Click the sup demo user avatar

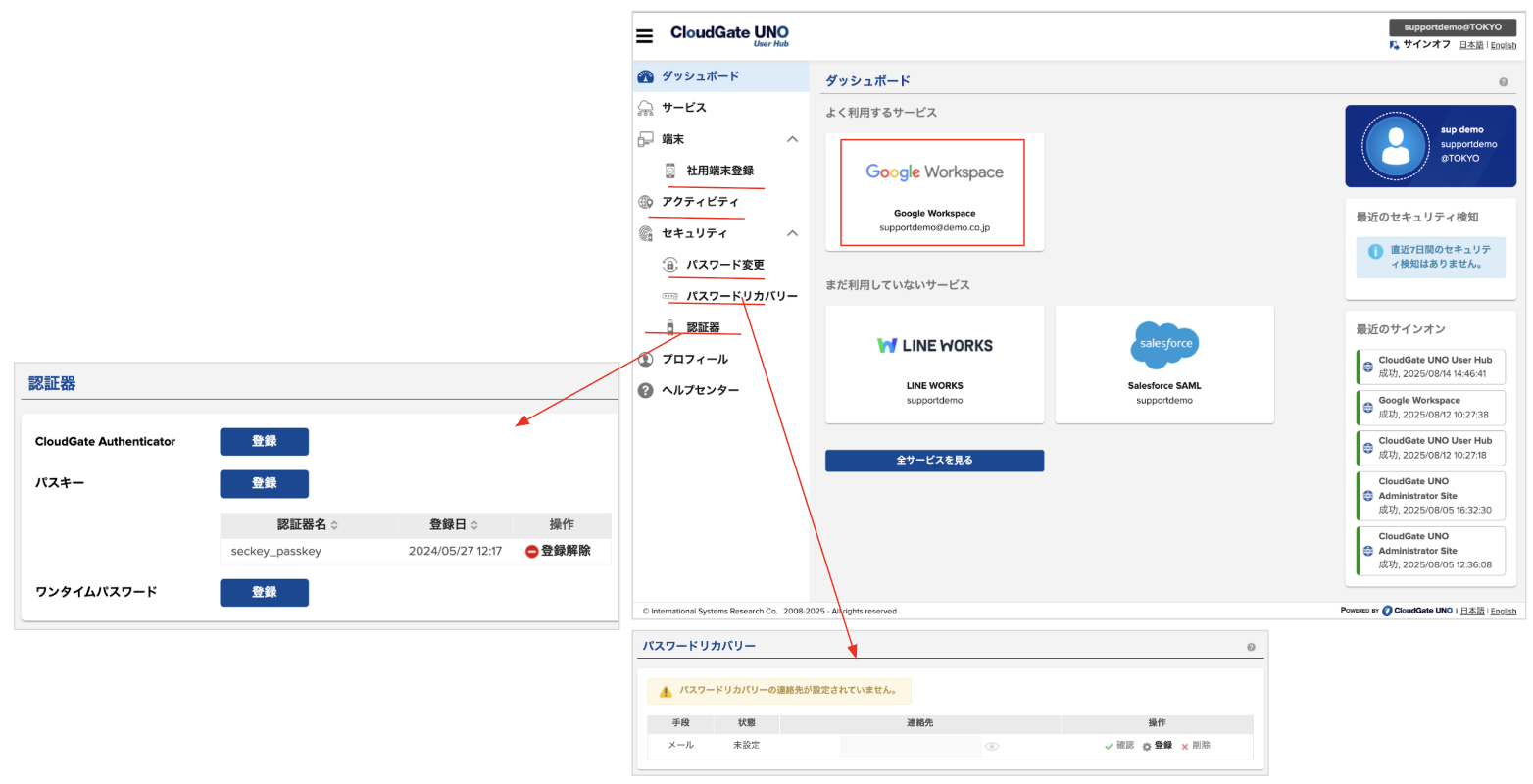tap(1395, 146)
